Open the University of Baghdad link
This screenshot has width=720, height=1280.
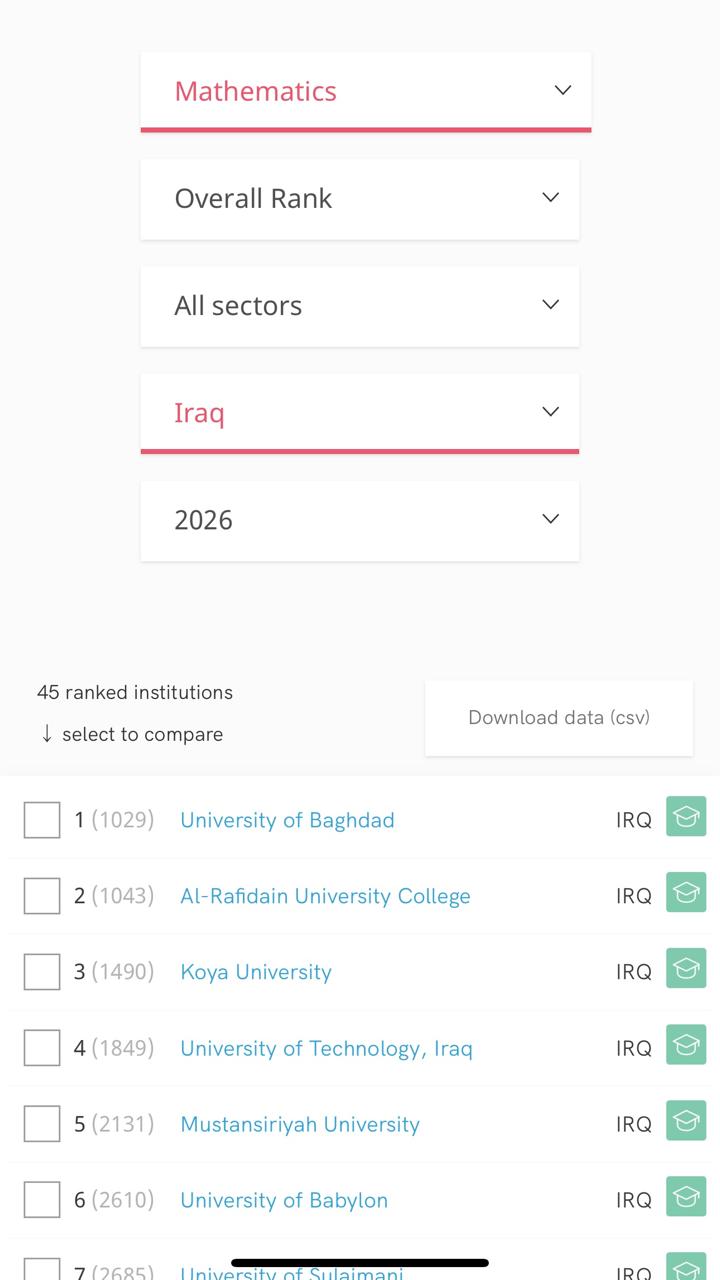tap(287, 820)
